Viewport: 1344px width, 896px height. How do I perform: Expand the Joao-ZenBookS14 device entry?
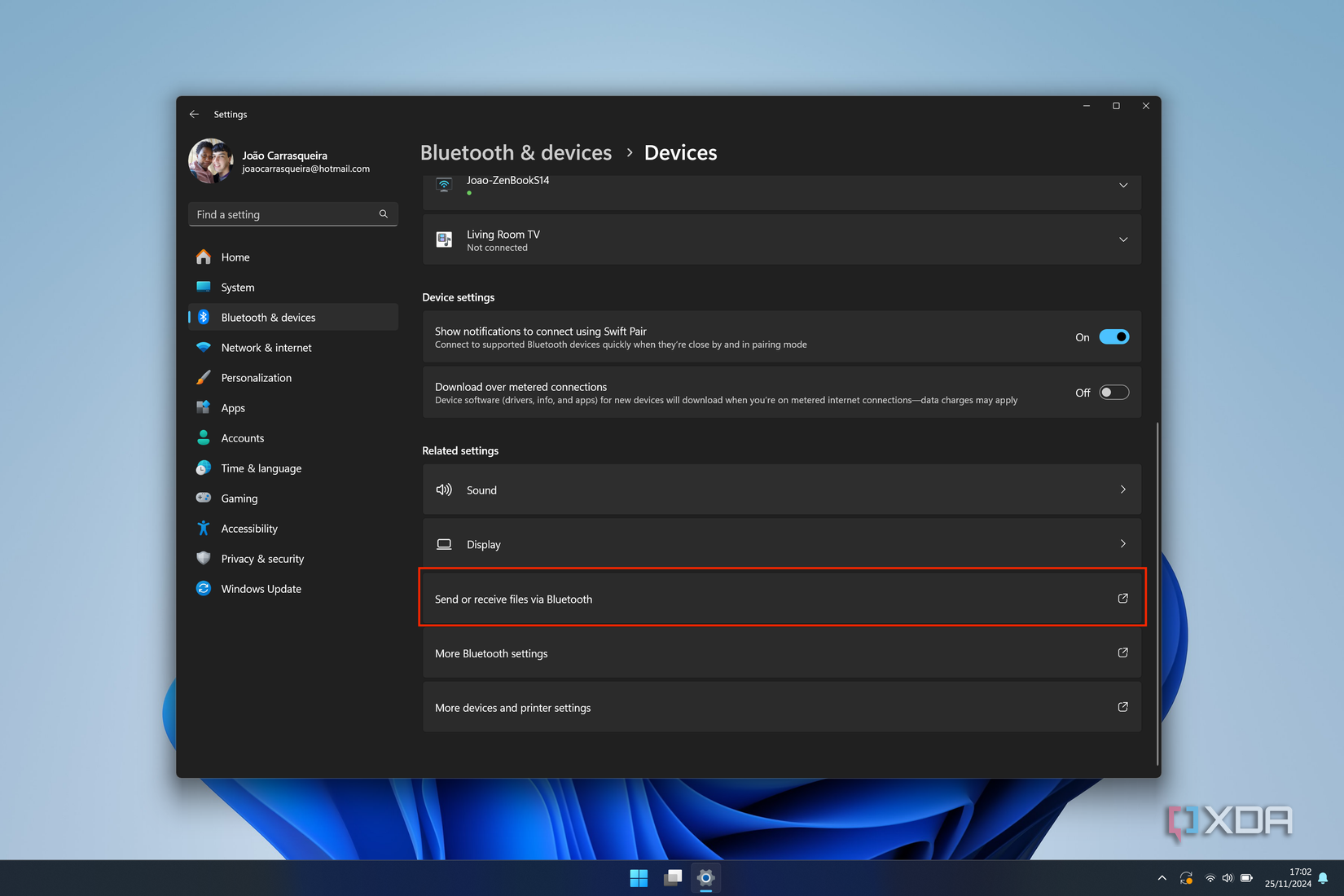tap(1122, 185)
